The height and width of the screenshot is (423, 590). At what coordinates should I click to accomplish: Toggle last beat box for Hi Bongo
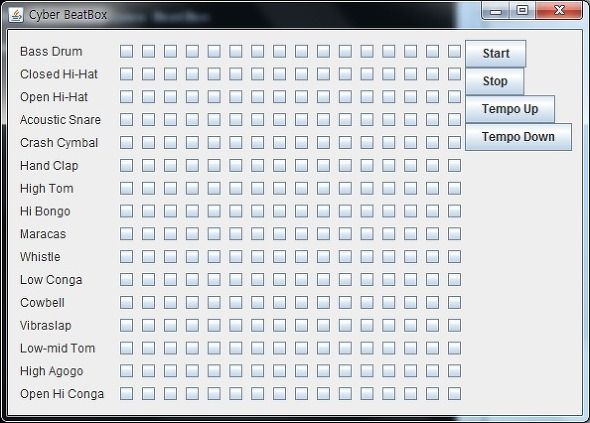pos(455,211)
